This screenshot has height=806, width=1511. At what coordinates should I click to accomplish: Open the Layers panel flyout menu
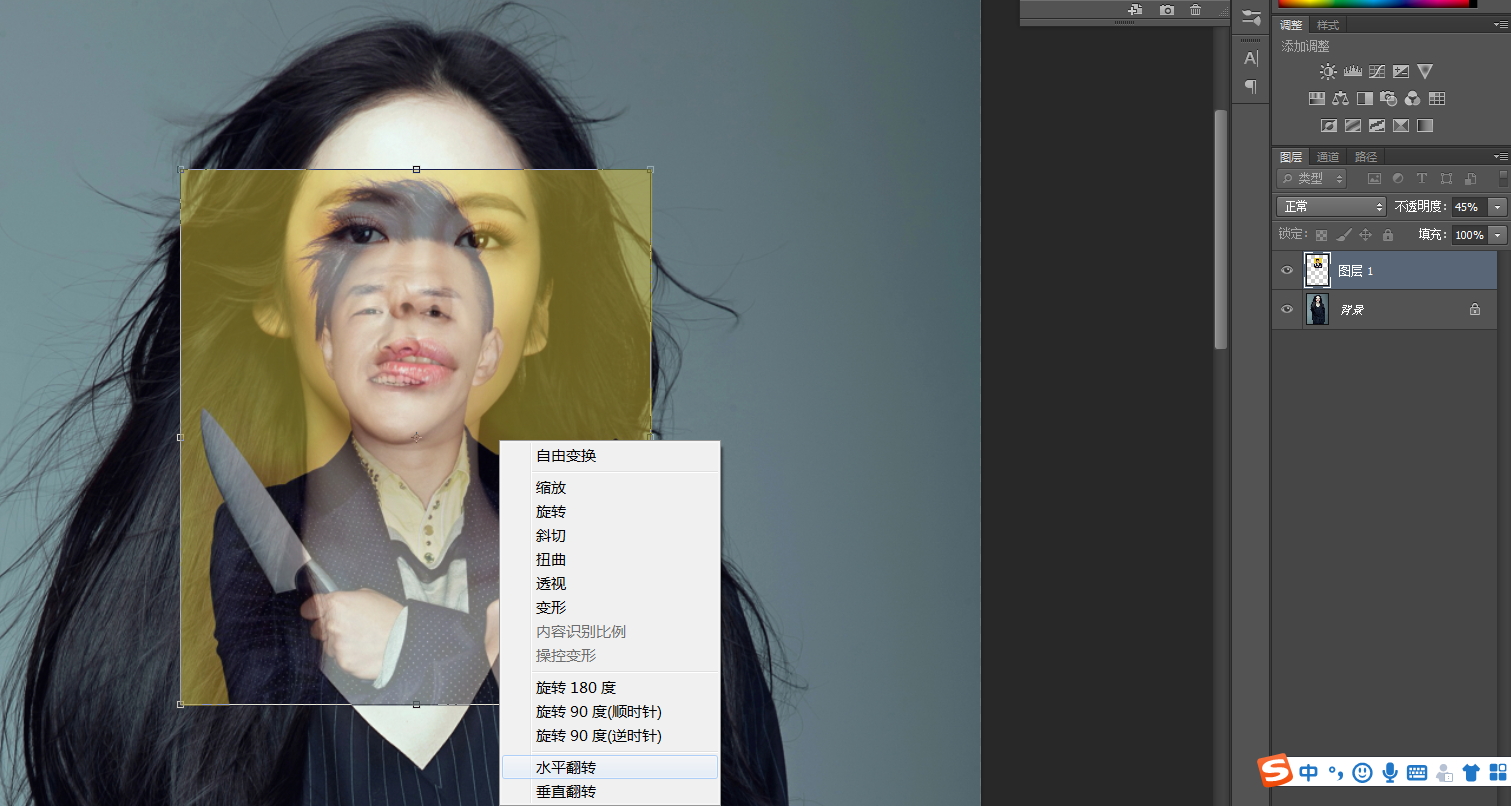(1503, 157)
